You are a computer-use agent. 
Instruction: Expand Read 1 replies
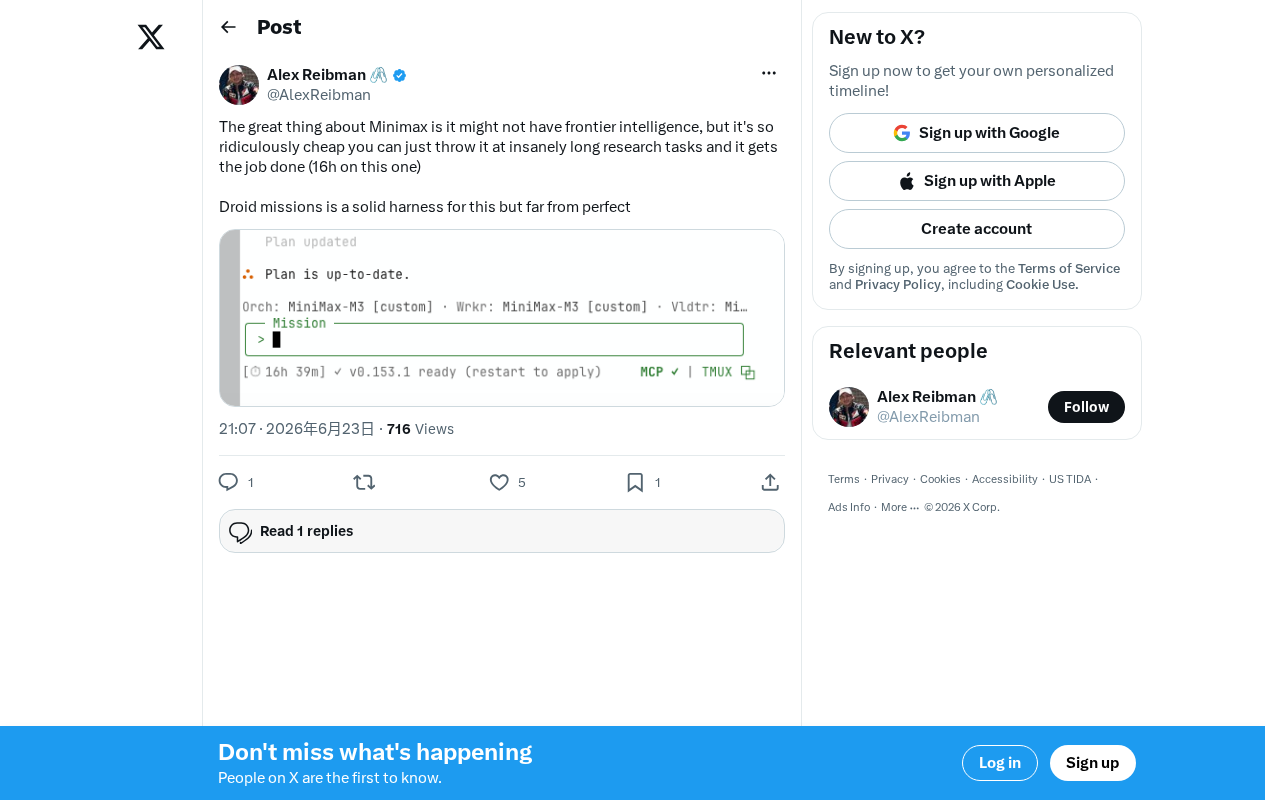coord(502,531)
